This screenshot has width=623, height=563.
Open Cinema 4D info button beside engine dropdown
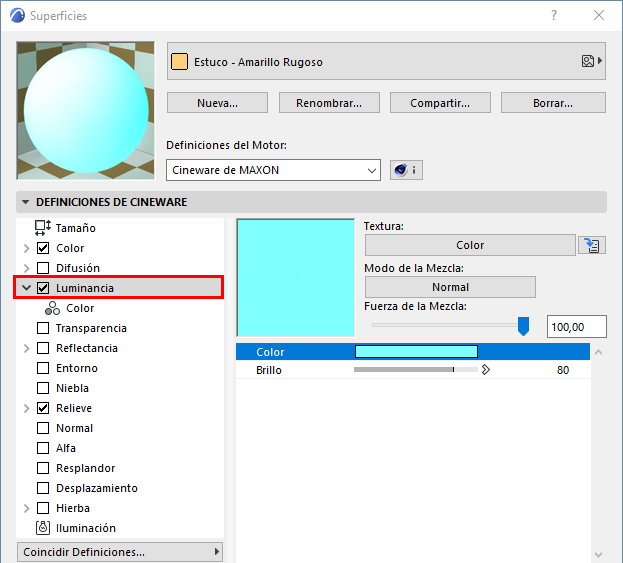pos(406,170)
